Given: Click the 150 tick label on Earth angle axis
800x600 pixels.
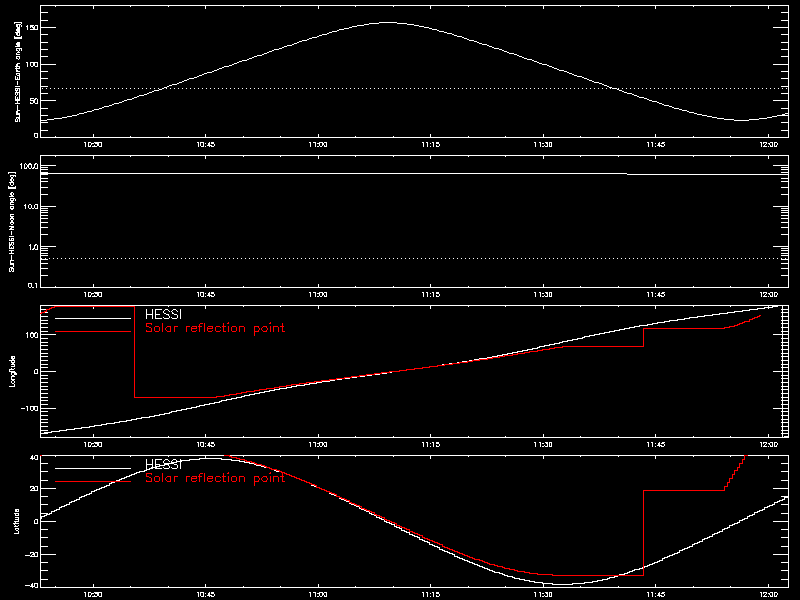Looking at the screenshot, I should (x=32, y=28).
